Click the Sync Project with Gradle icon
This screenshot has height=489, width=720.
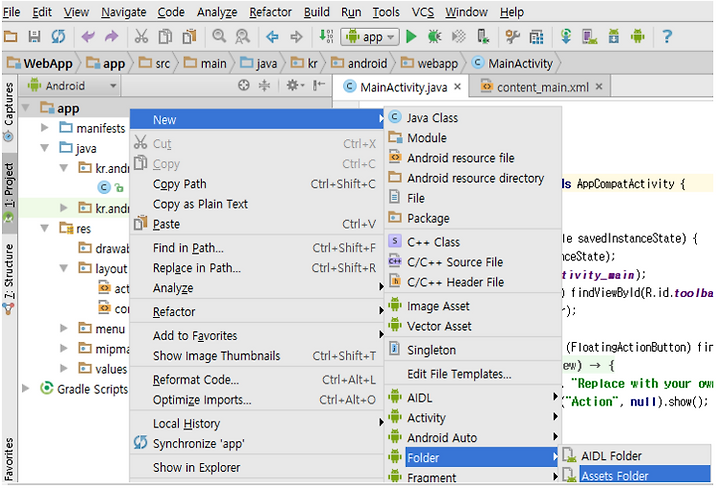tap(566, 36)
